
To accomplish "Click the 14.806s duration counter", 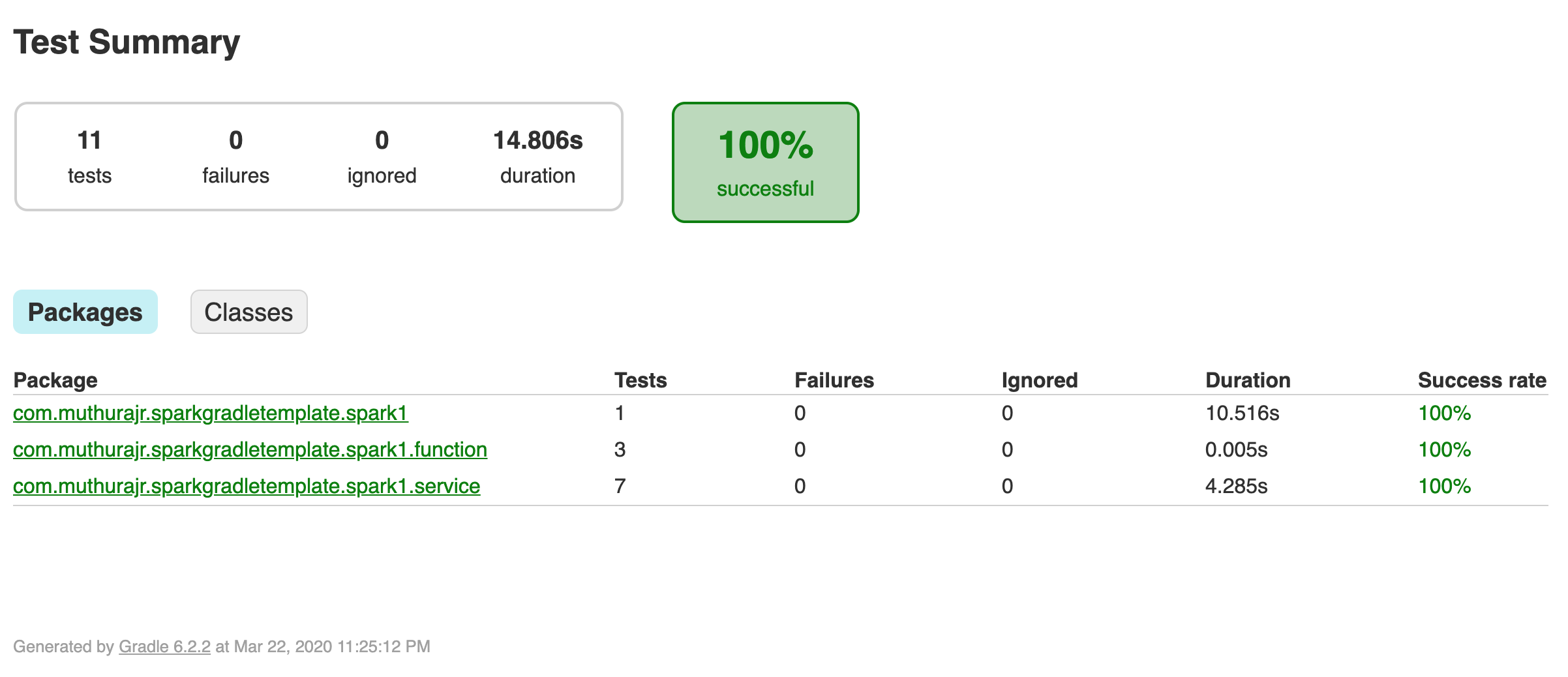I will (537, 157).
